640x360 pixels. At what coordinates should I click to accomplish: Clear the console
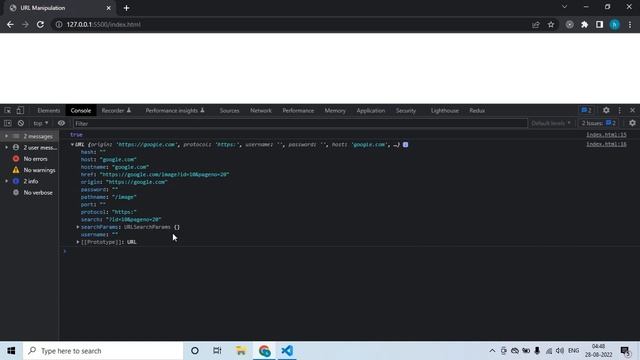(21, 123)
